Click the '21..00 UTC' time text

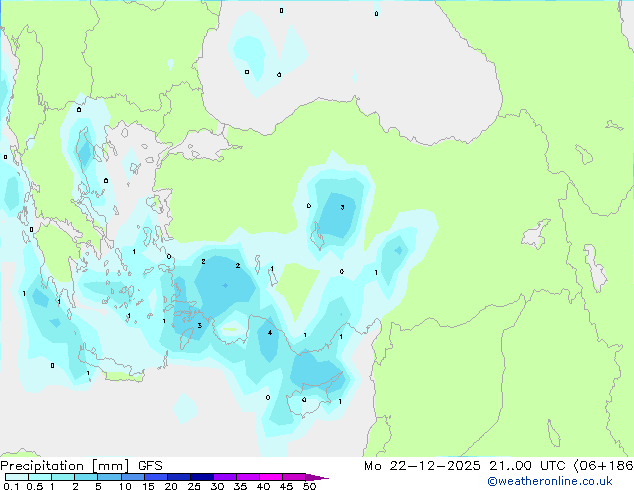point(527,466)
